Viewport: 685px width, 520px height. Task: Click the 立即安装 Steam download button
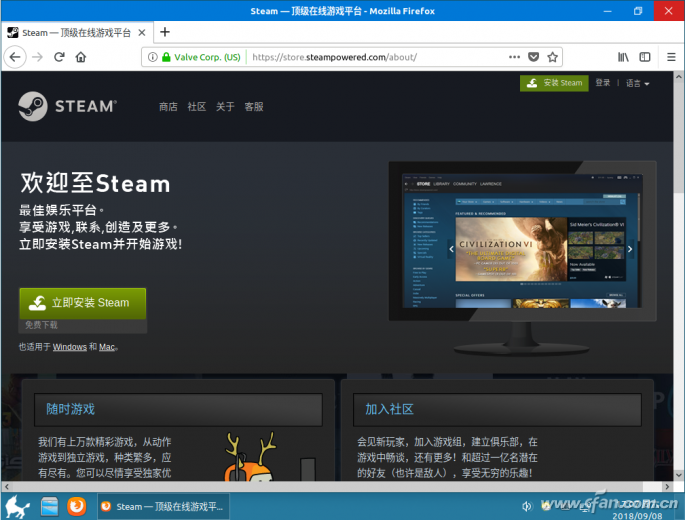[83, 303]
